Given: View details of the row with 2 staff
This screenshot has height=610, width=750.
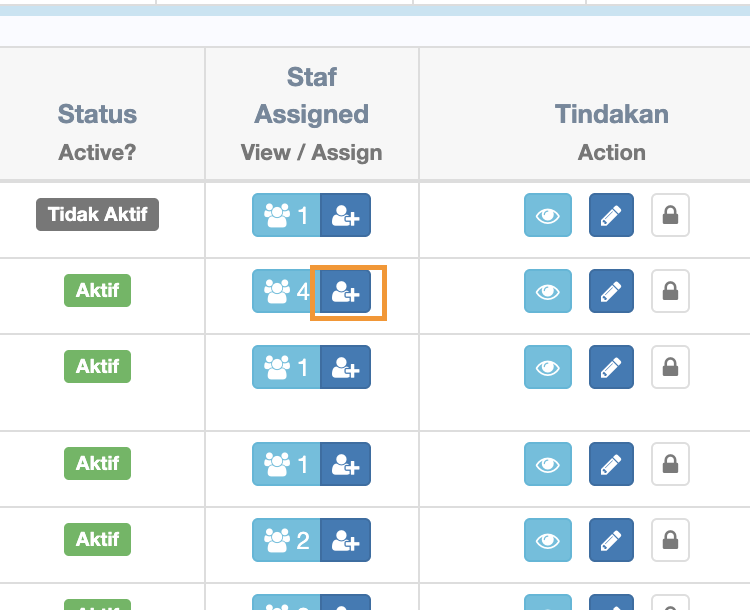Looking at the screenshot, I should [548, 541].
